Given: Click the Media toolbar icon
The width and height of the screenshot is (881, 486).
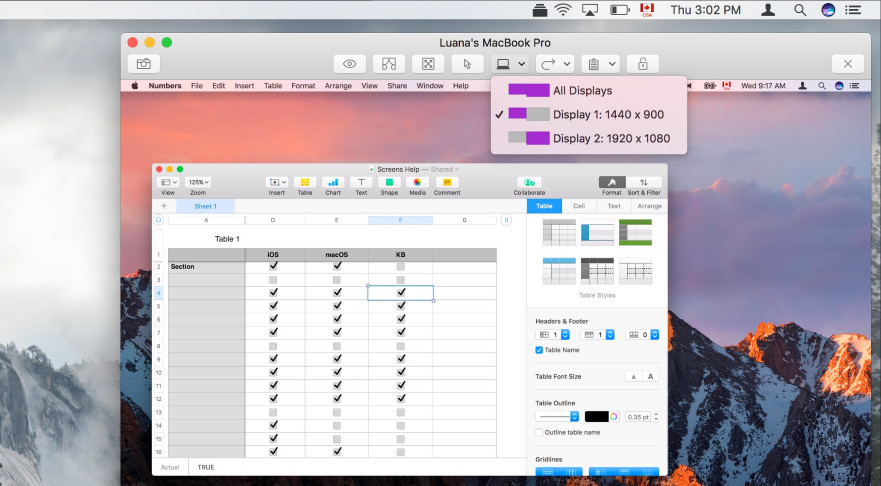Looking at the screenshot, I should click(417, 182).
